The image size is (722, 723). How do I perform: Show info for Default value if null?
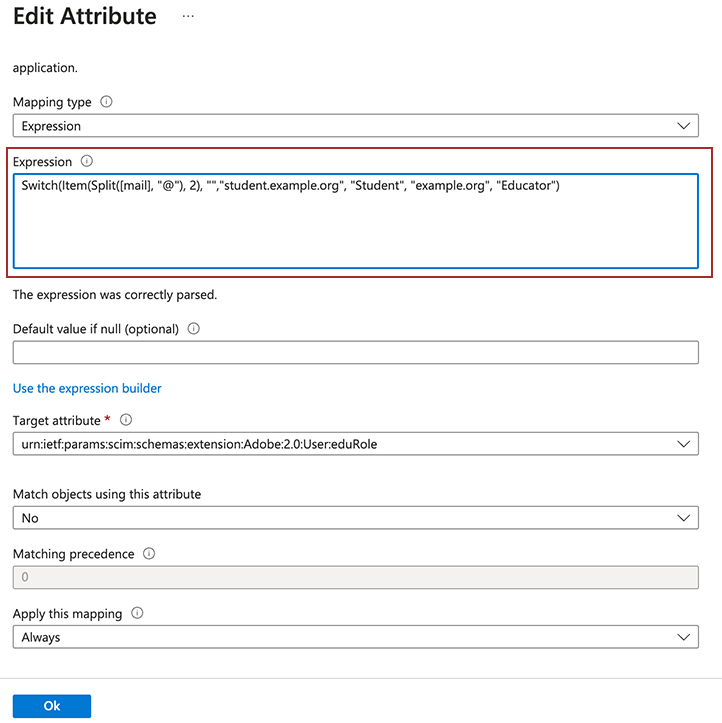[194, 328]
